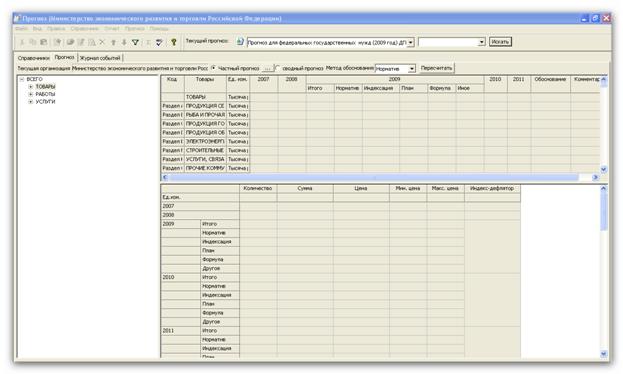Expand the УСЛУГИ tree node
Screen dimensions: 623x374
[x=31, y=102]
